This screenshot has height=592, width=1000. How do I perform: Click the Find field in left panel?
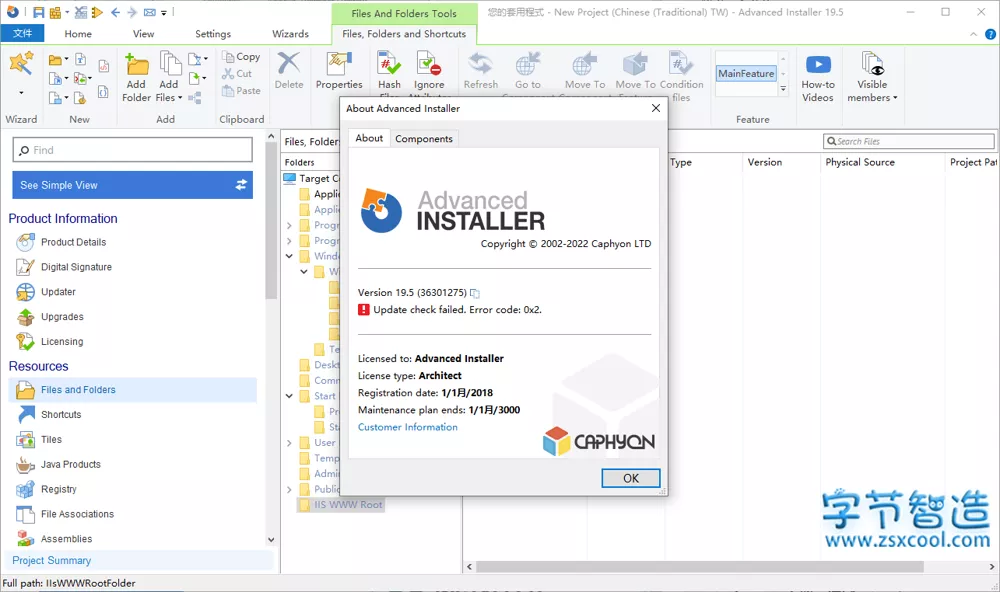coord(133,151)
